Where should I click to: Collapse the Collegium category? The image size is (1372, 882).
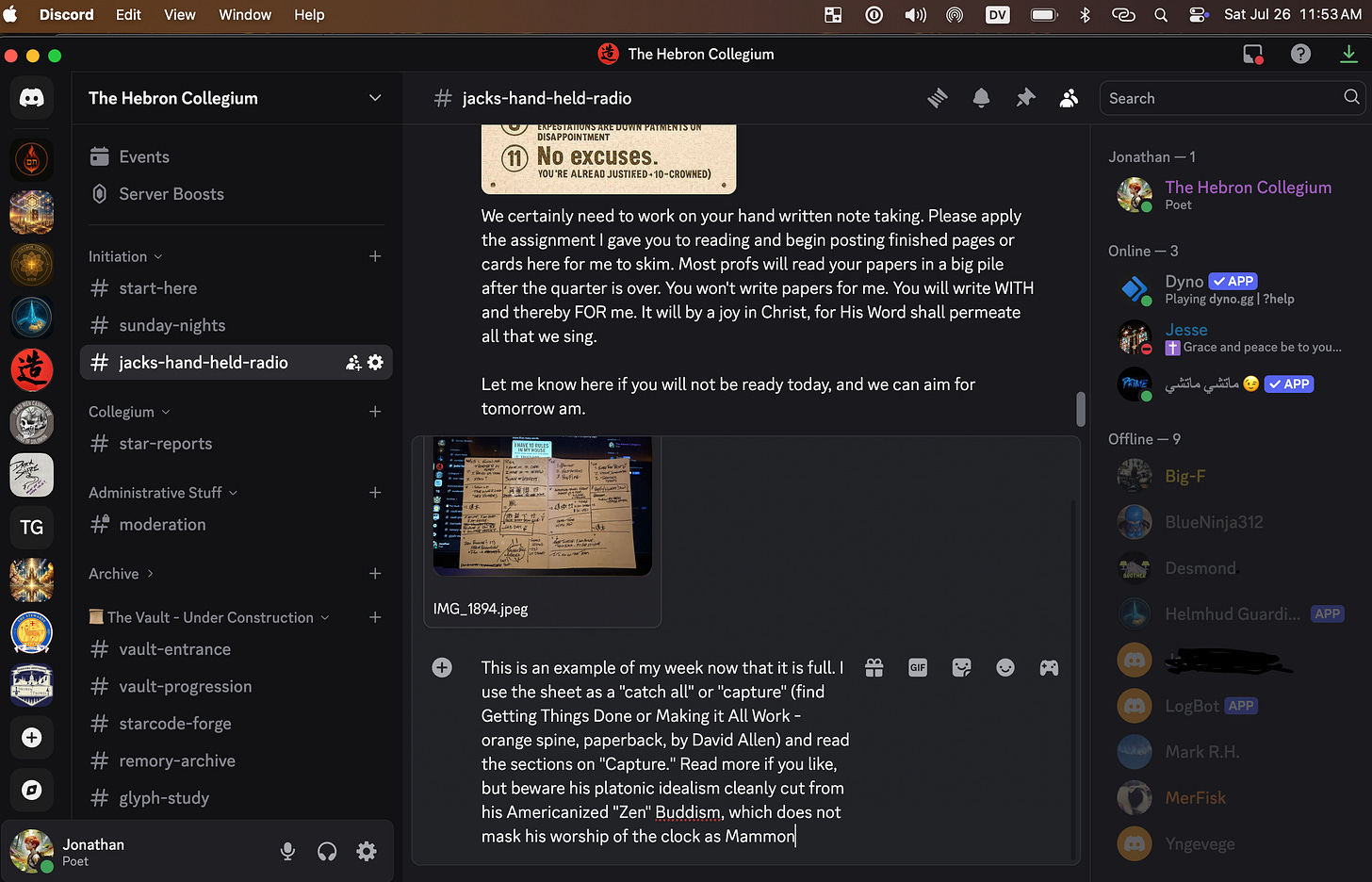click(130, 412)
